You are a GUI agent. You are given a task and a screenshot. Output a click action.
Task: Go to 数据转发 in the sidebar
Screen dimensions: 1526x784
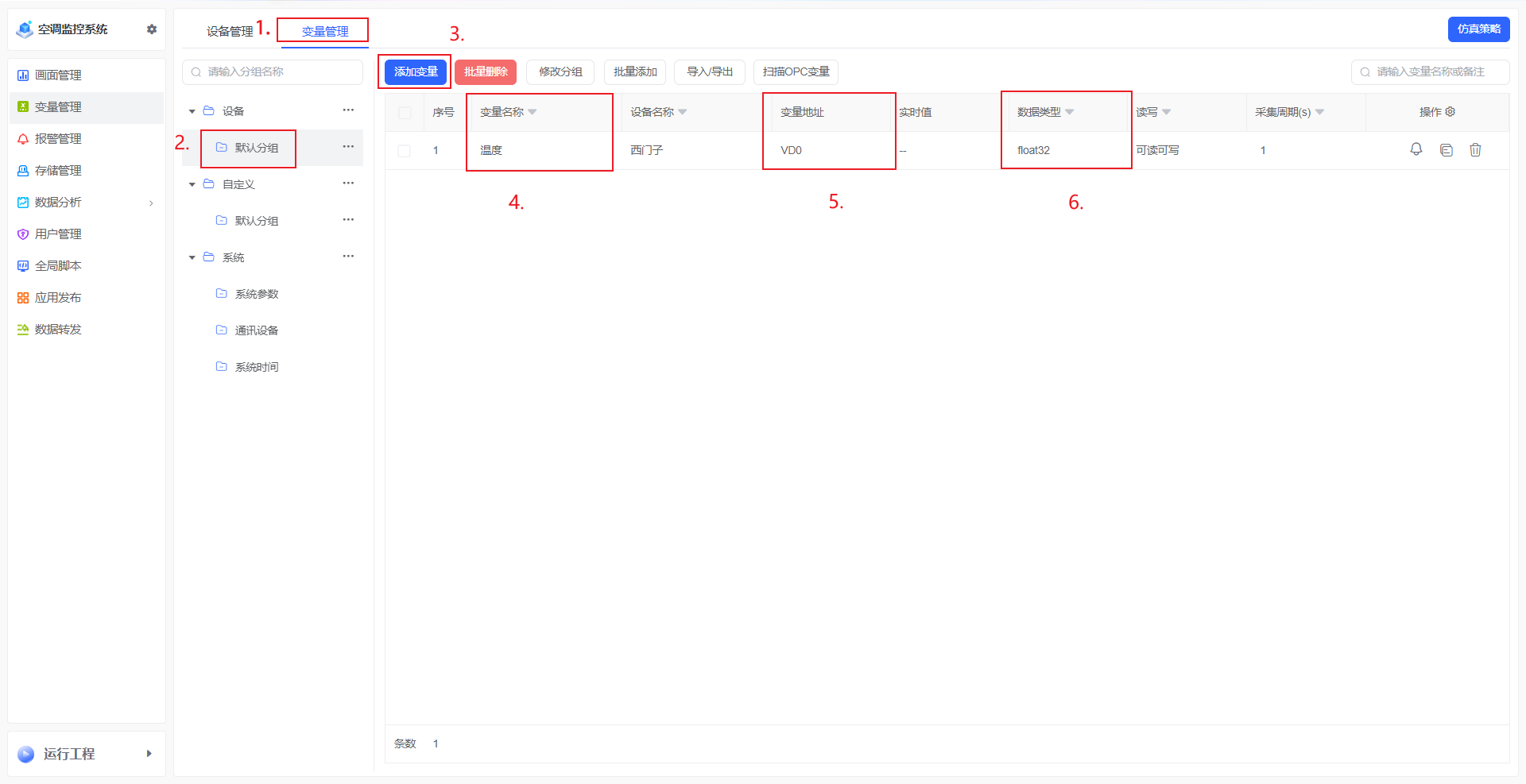58,330
